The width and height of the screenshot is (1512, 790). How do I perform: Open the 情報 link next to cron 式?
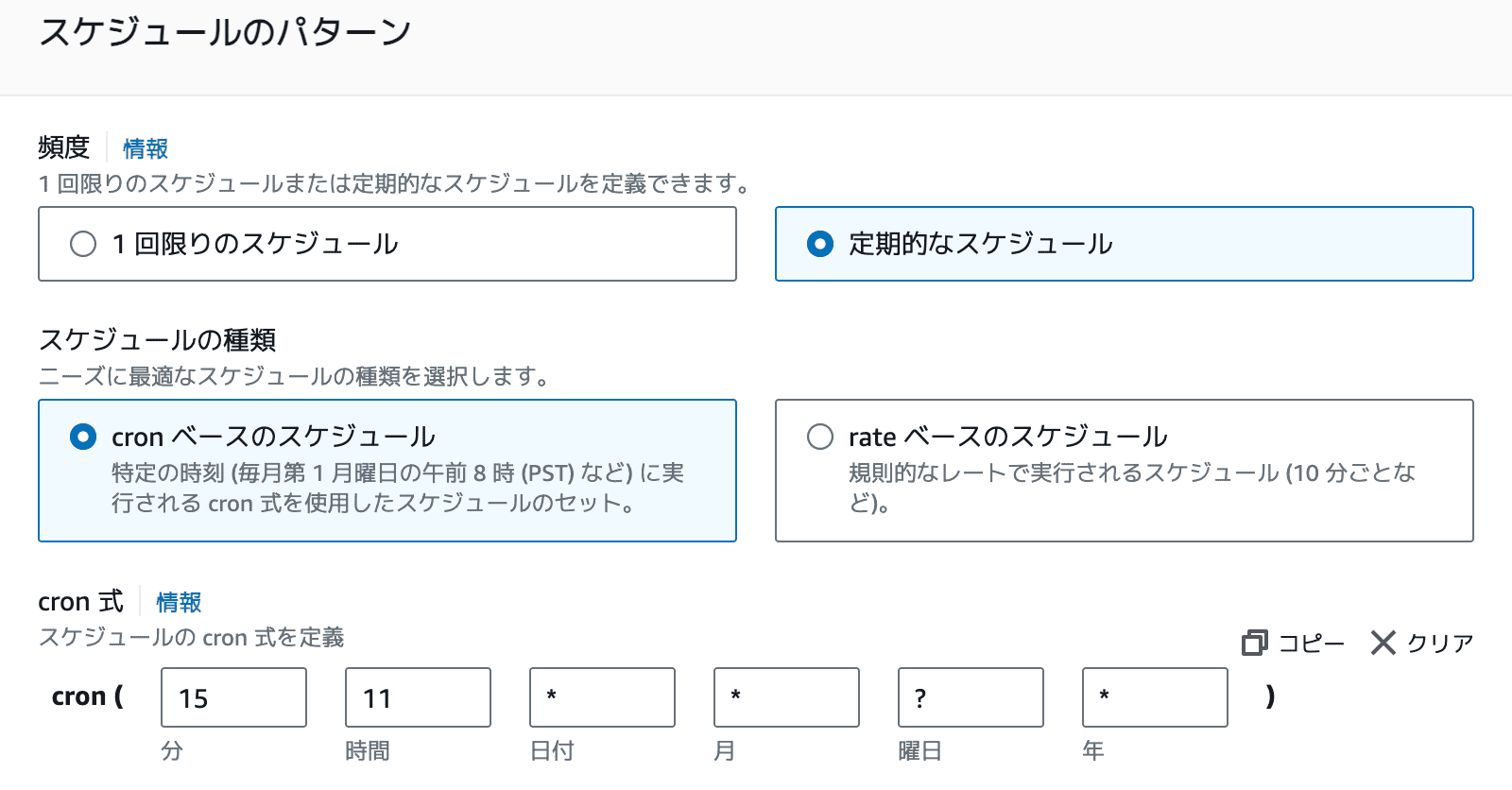[179, 602]
